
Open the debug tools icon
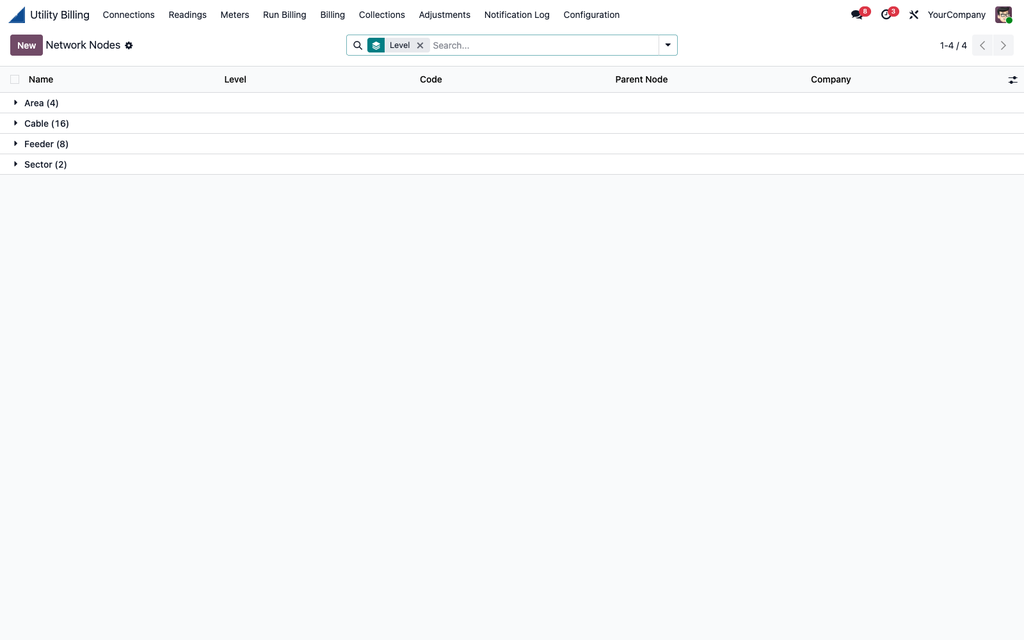click(x=914, y=14)
